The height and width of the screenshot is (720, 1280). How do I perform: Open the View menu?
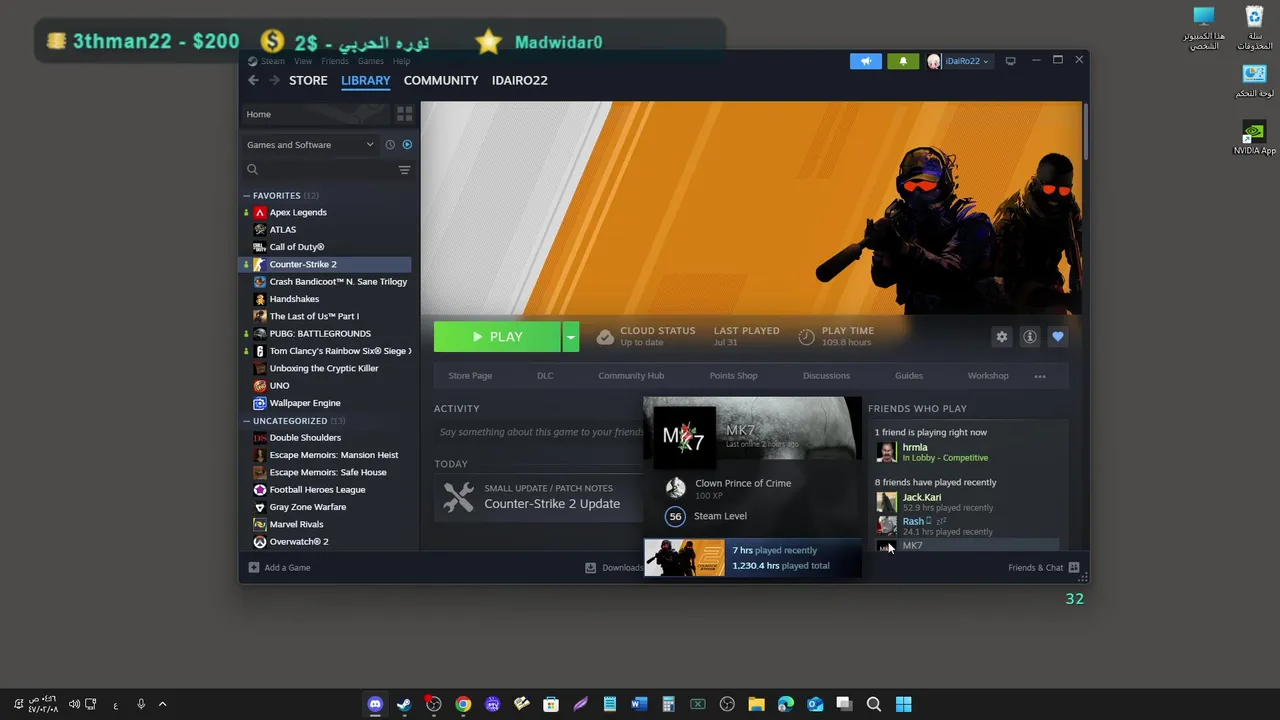tap(303, 61)
